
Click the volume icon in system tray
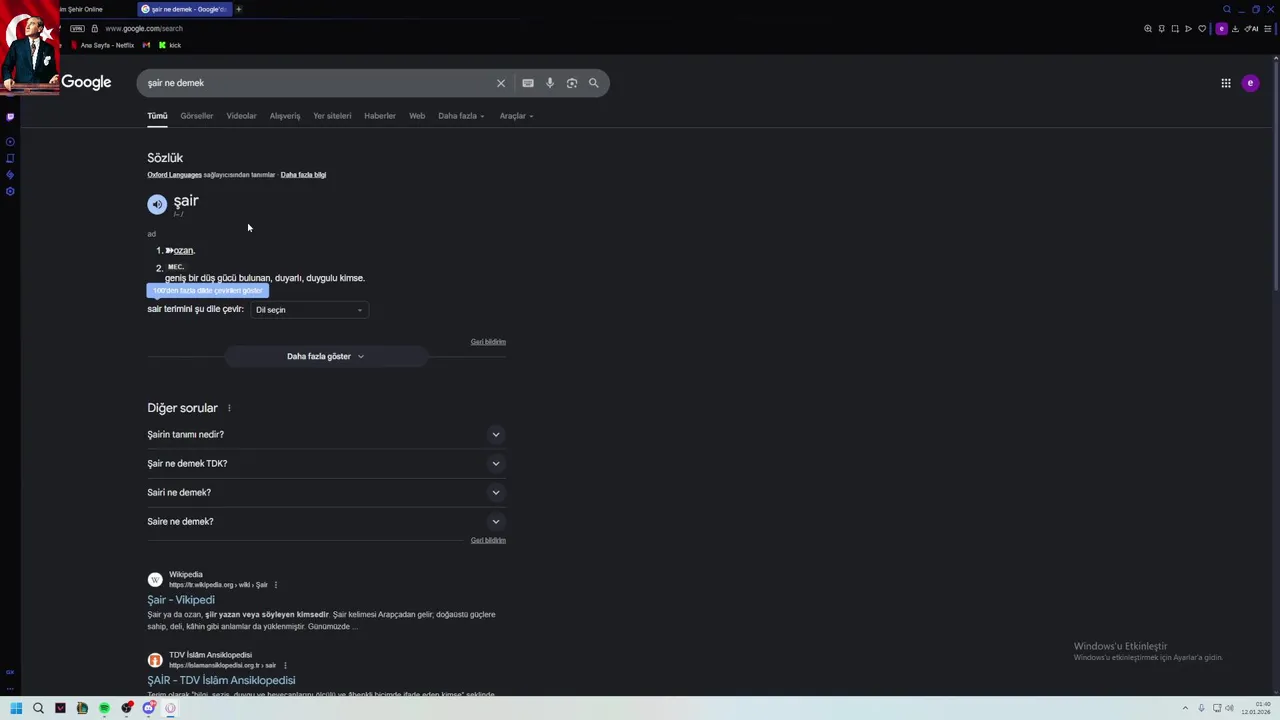click(x=1230, y=708)
